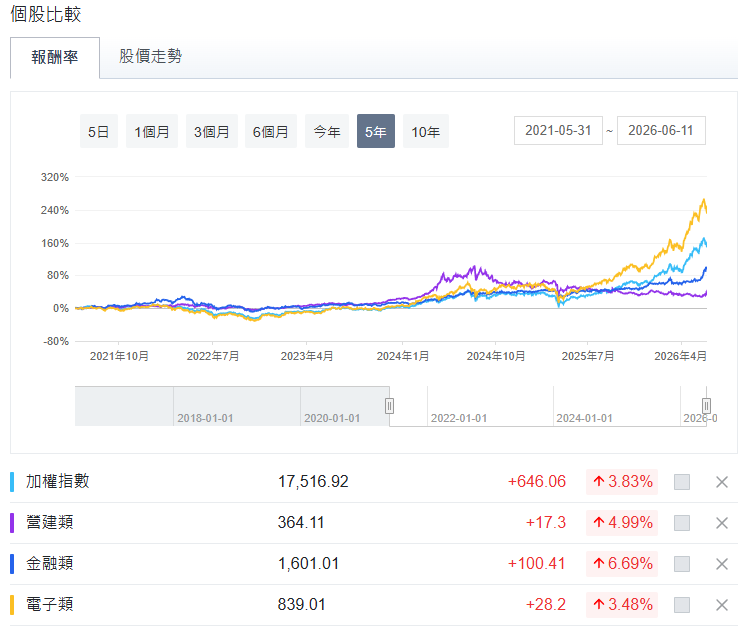Click the 320% y-axis label
The width and height of the screenshot is (745, 635).
click(55, 177)
